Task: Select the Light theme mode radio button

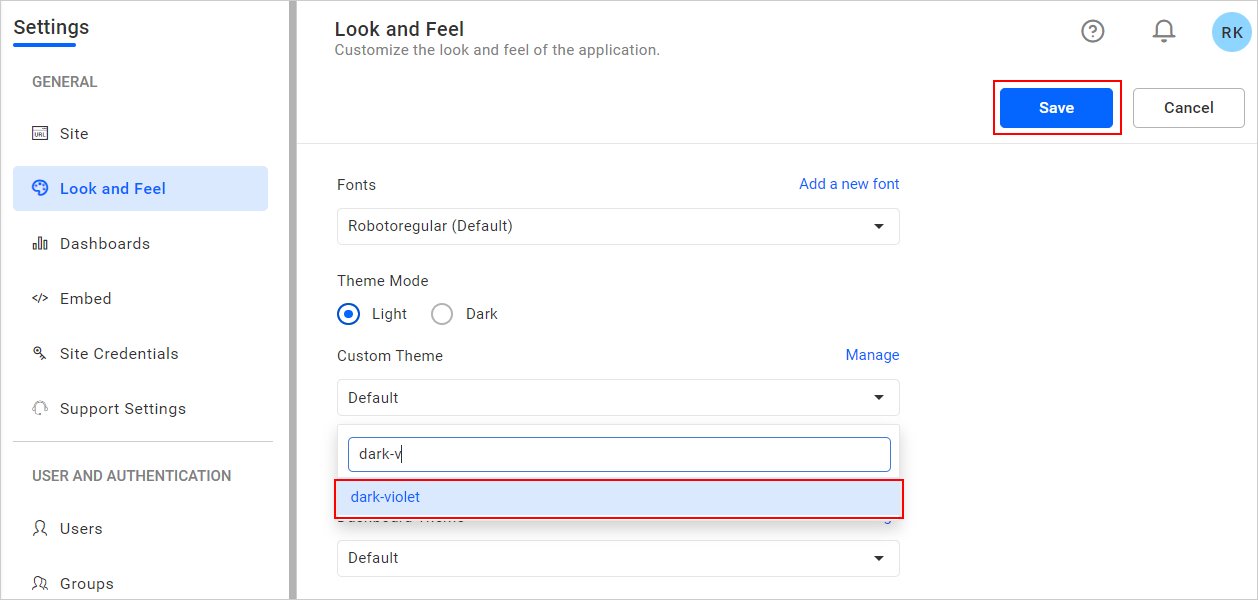Action: tap(348, 313)
